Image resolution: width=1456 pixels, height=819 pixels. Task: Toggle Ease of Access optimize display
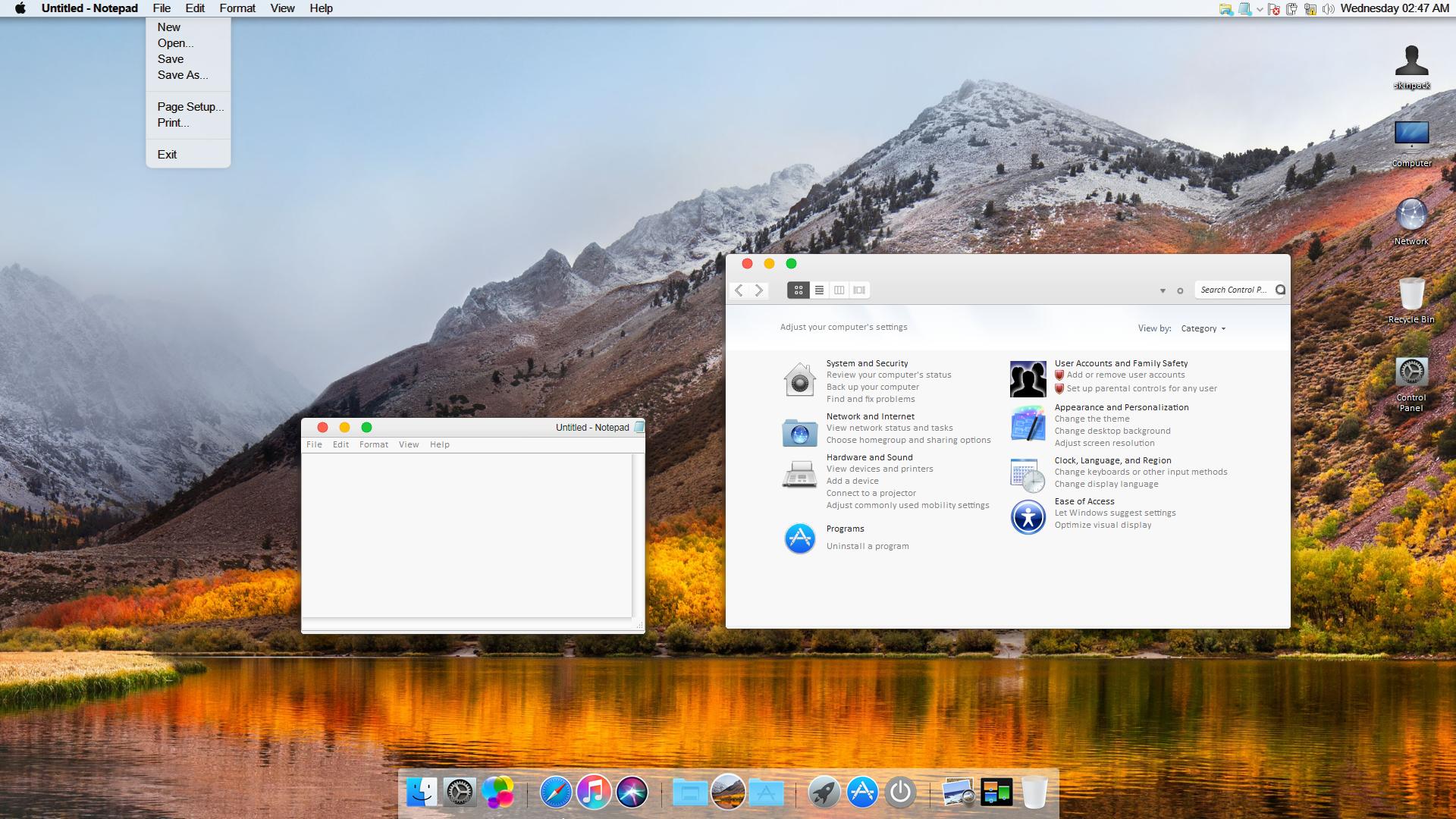point(1103,525)
